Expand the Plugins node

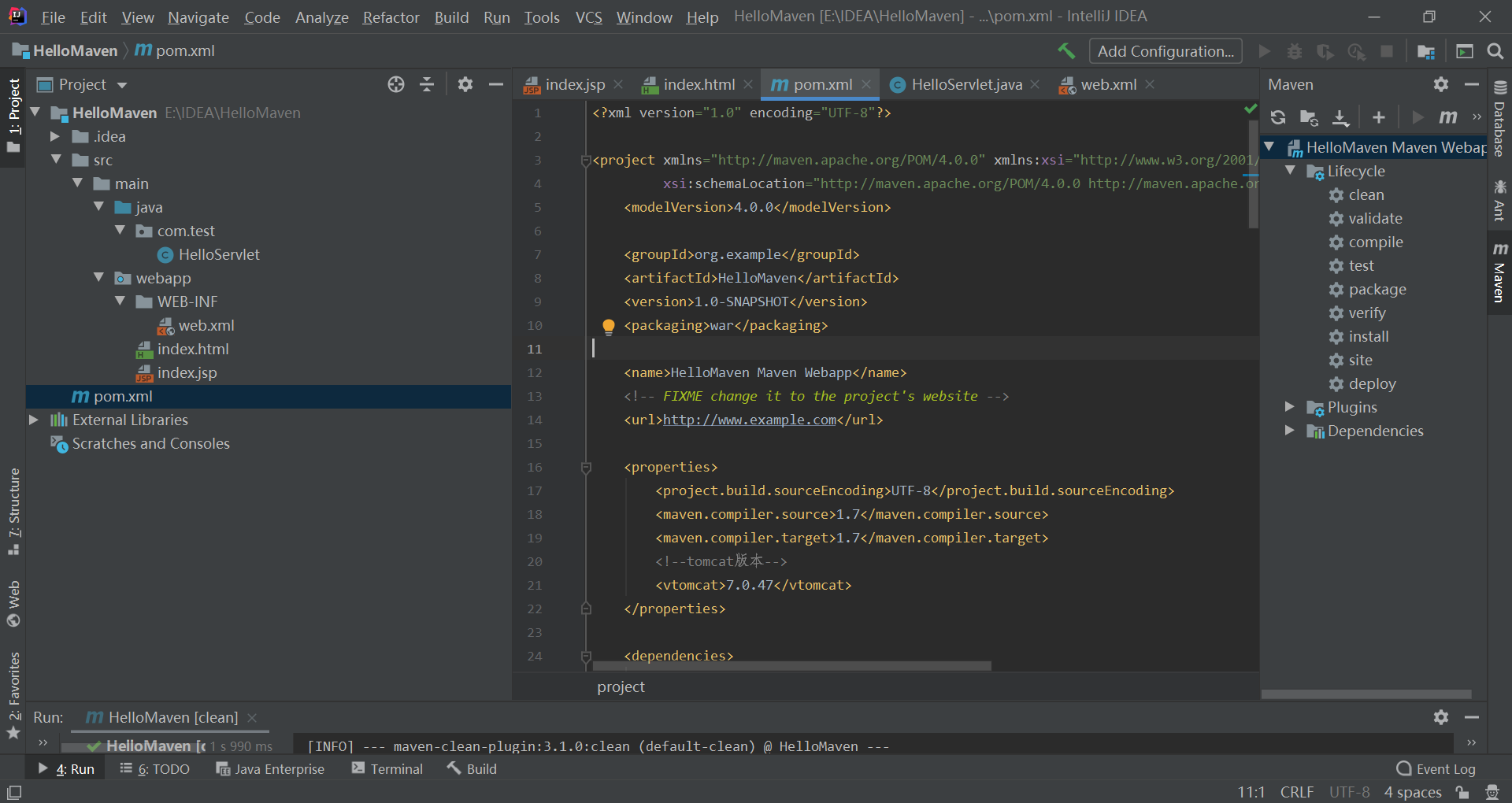tap(1289, 407)
